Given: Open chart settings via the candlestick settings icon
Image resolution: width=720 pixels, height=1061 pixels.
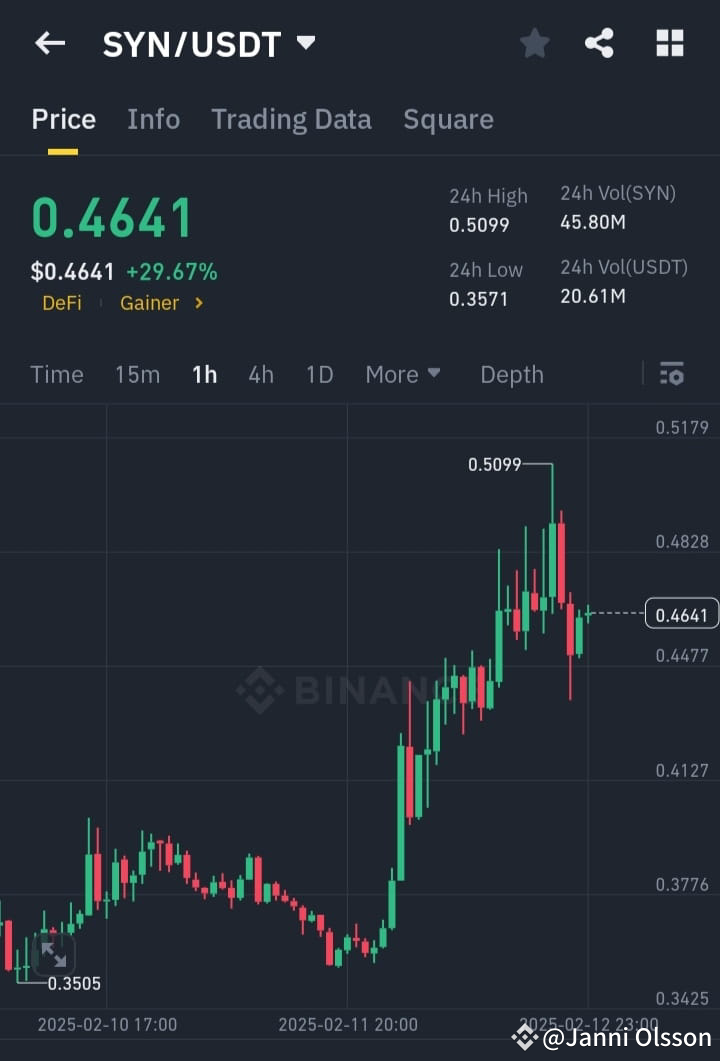Looking at the screenshot, I should pos(671,374).
